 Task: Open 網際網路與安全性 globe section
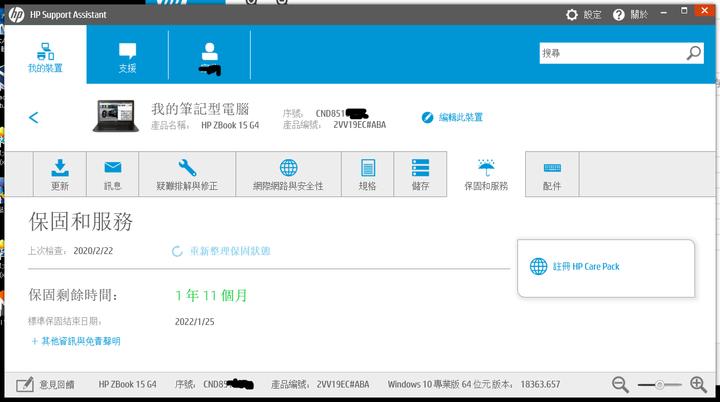pyautogui.click(x=288, y=174)
